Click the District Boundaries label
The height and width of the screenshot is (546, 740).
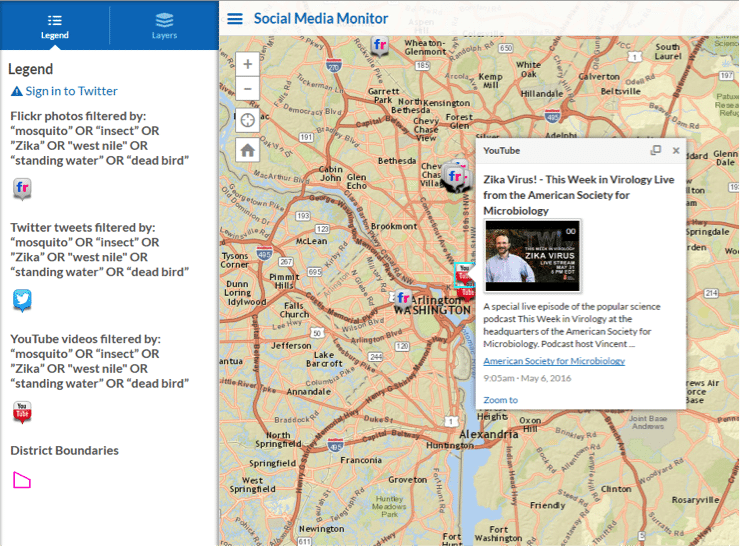65,450
